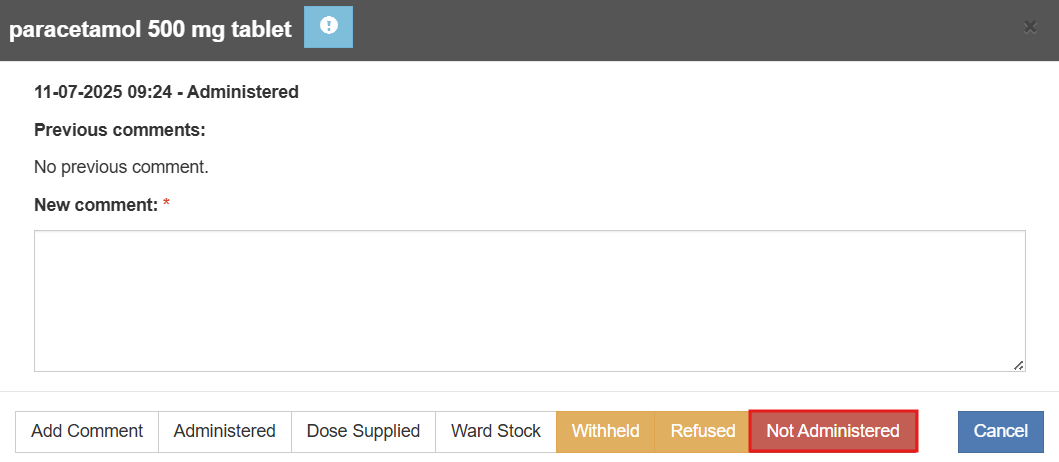Mark the dose as Withheld

[605, 431]
